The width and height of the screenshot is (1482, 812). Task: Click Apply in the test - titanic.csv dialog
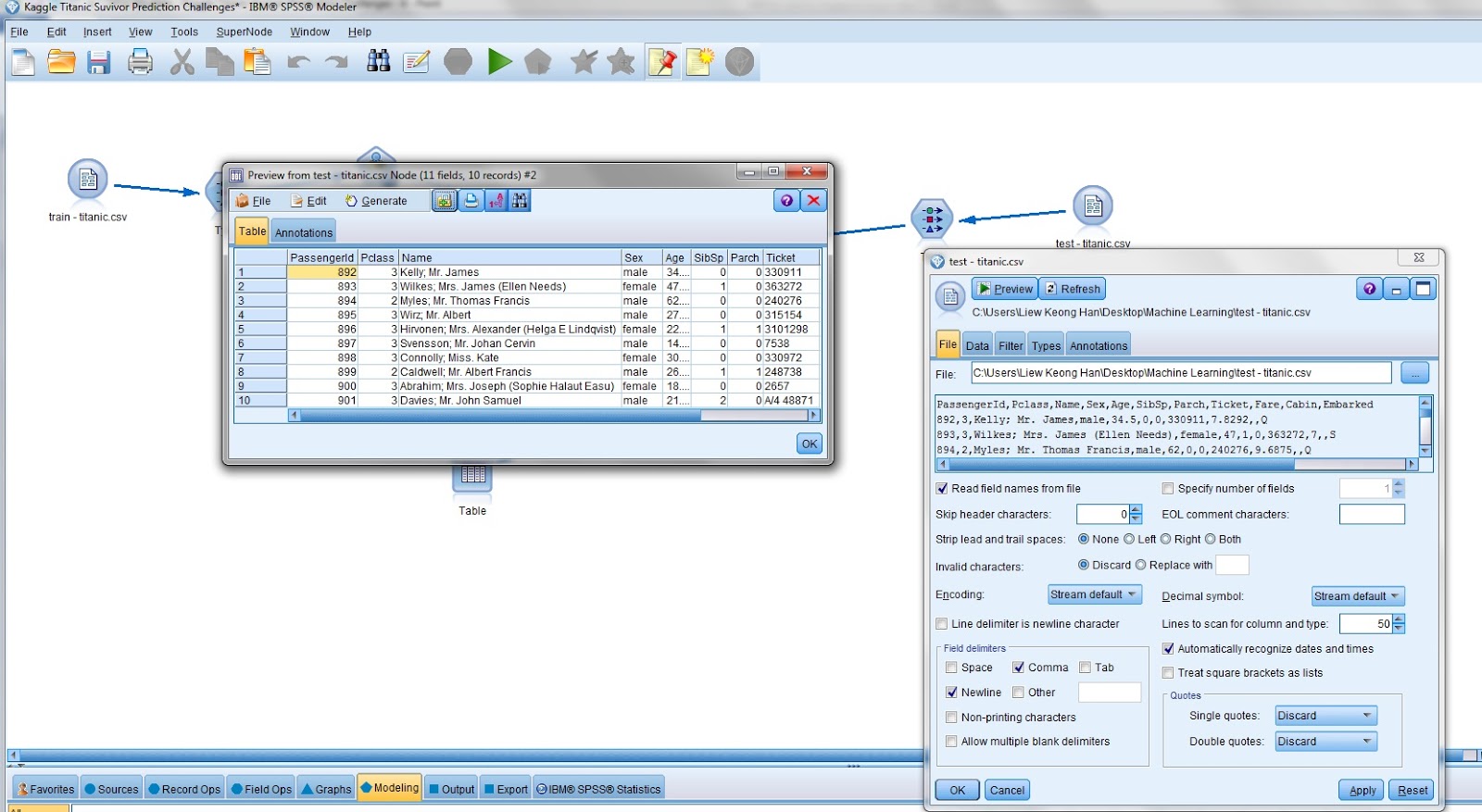1362,790
